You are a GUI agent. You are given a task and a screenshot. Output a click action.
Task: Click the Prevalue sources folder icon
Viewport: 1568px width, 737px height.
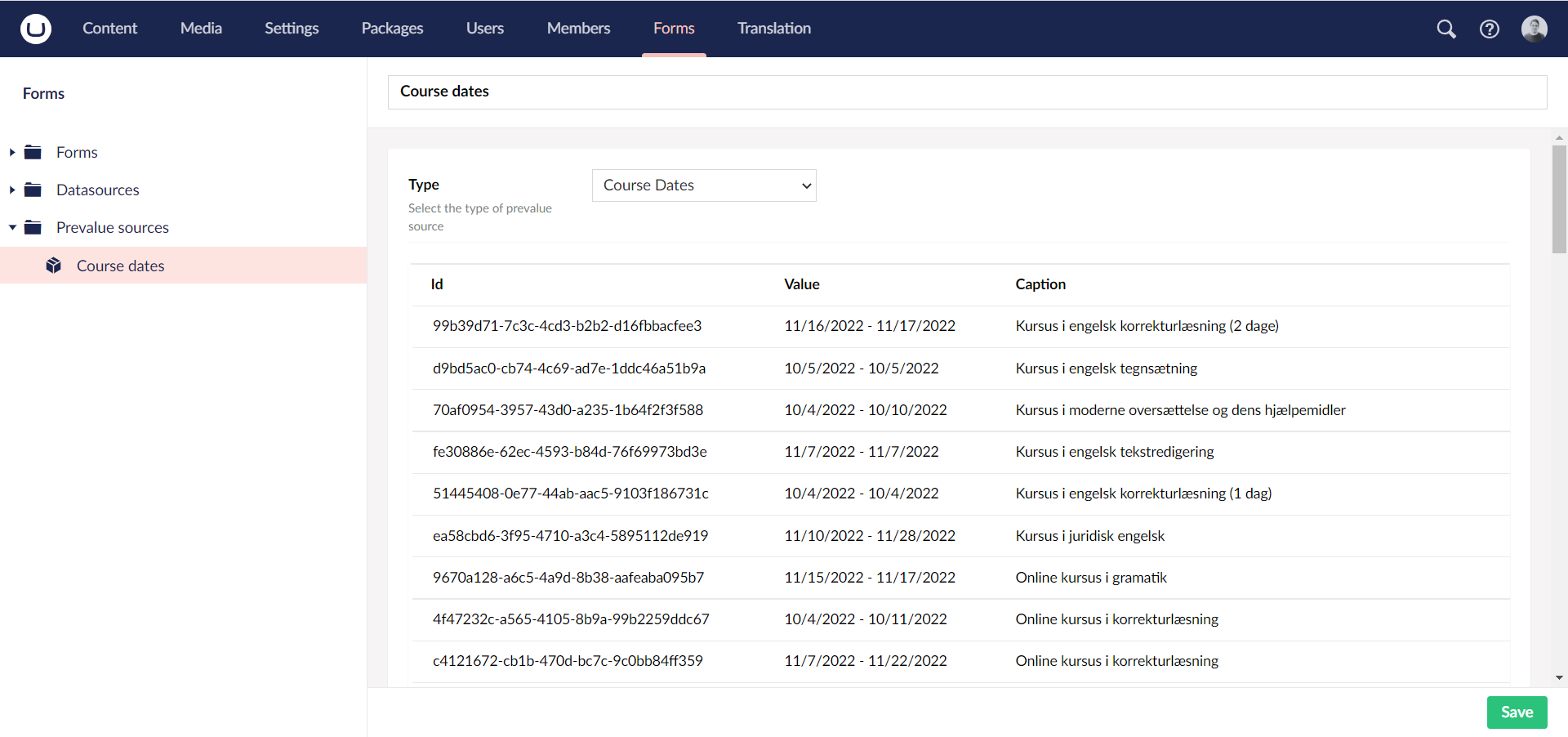click(x=33, y=227)
